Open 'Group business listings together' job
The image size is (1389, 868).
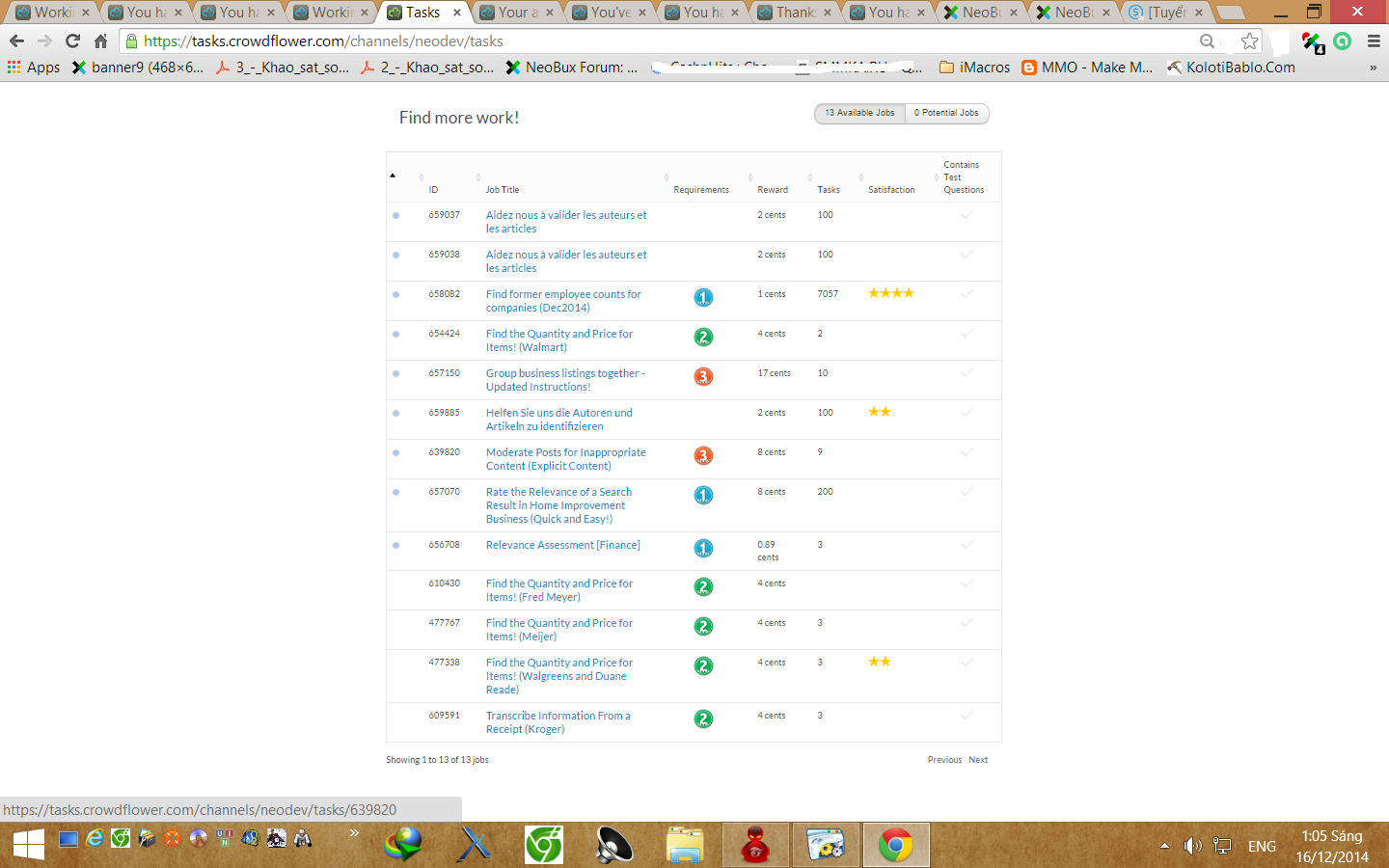coord(565,380)
